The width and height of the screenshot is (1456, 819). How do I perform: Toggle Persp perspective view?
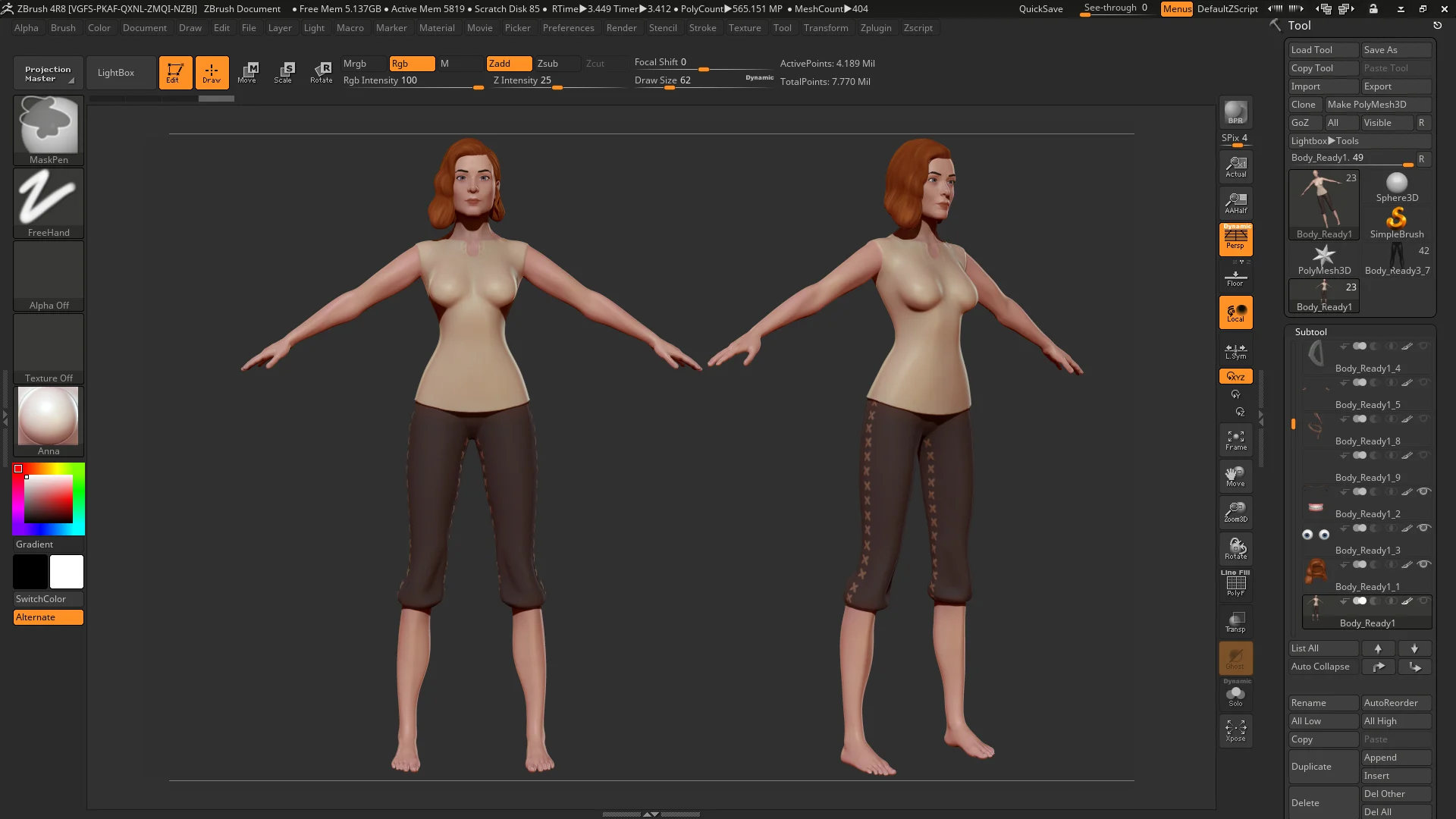1235,239
